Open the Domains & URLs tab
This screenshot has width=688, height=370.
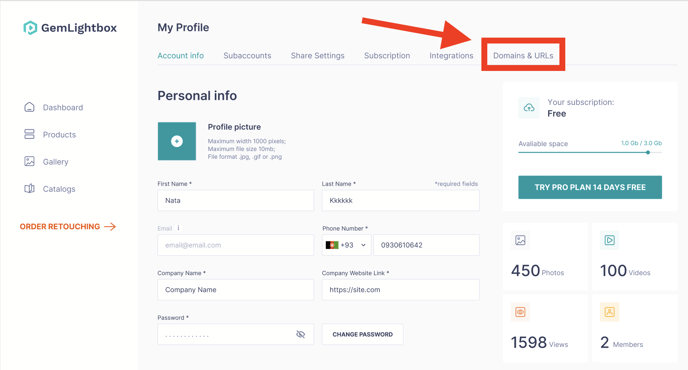[x=523, y=56]
